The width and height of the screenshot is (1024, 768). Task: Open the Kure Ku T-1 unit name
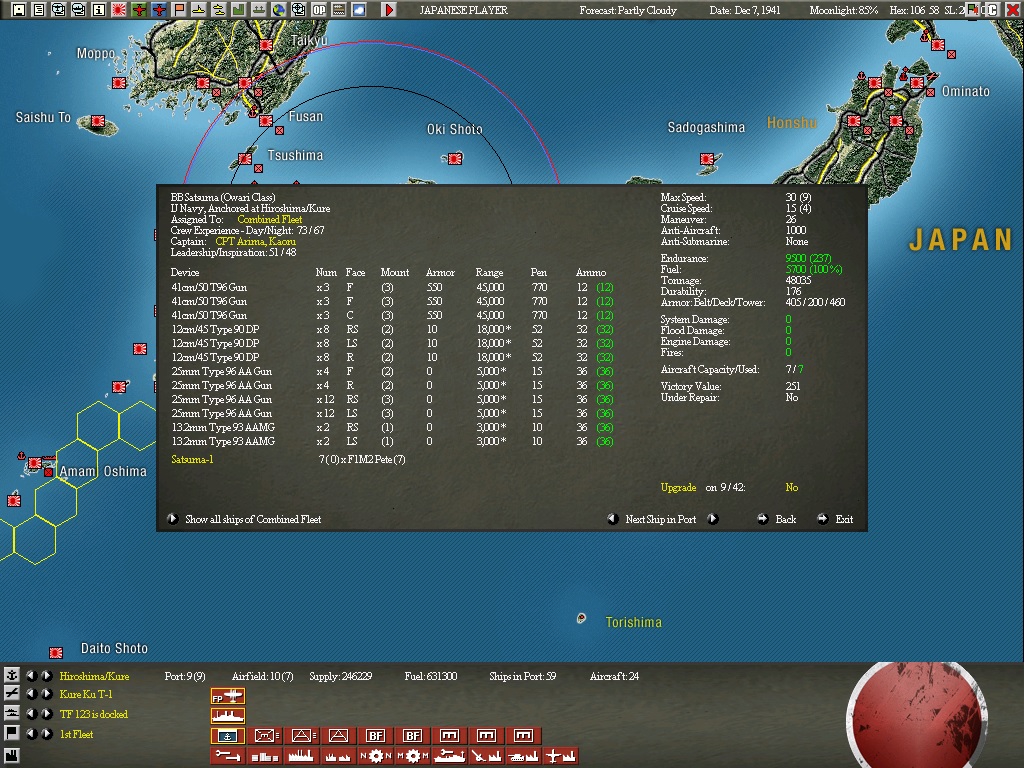[86, 694]
